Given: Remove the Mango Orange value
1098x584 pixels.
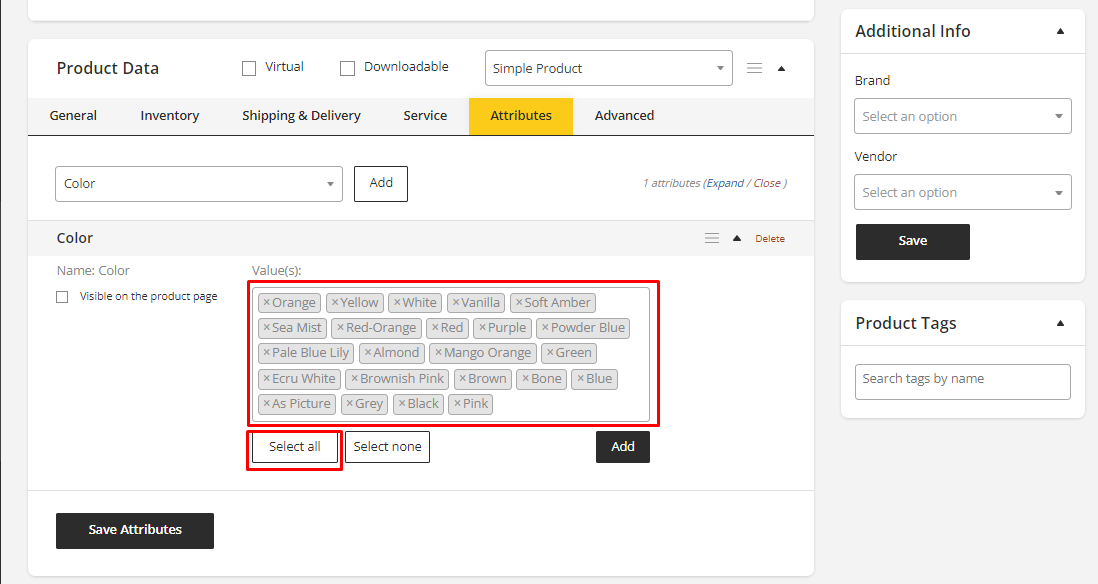Looking at the screenshot, I should (438, 353).
